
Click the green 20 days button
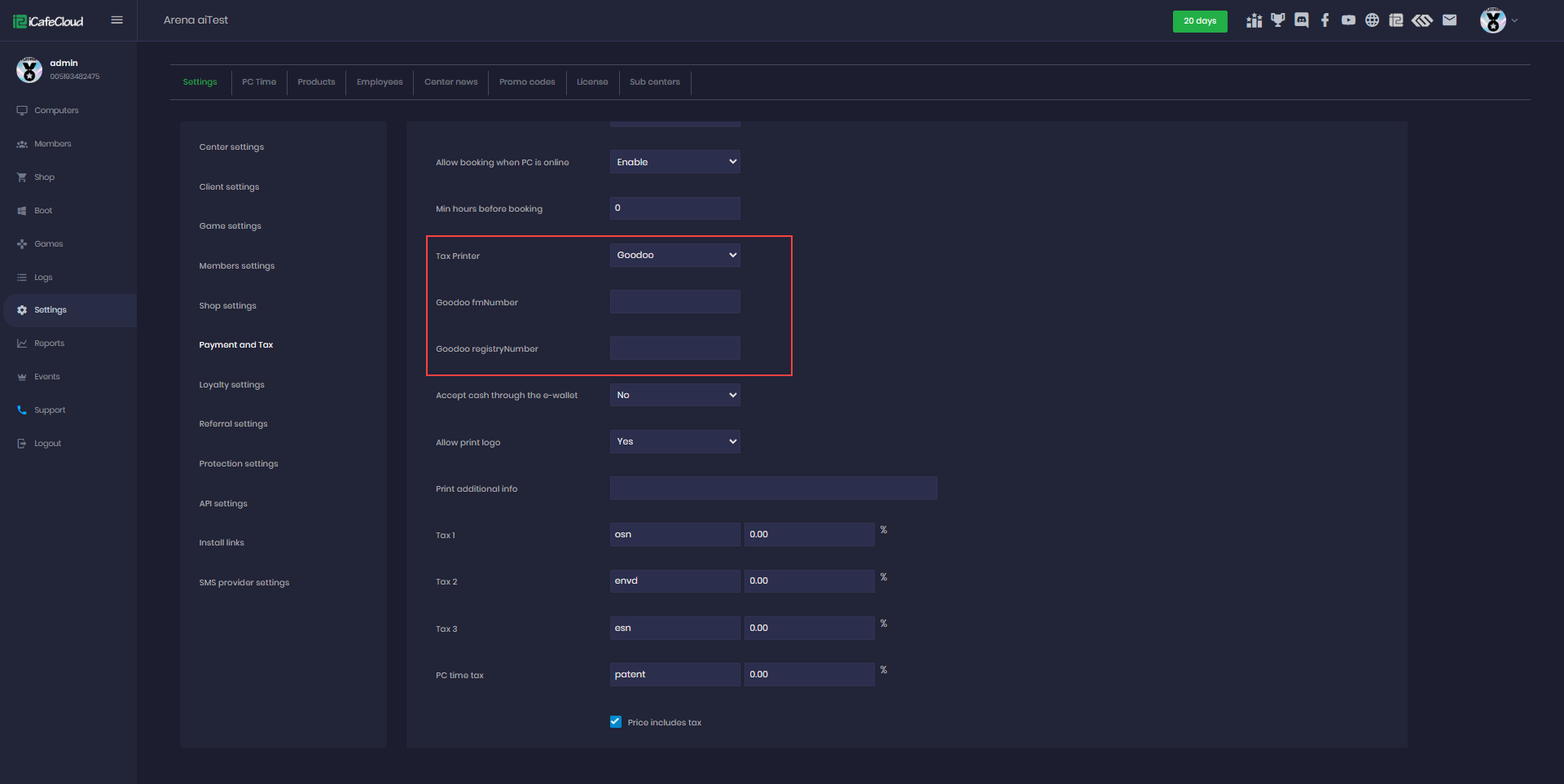1200,21
